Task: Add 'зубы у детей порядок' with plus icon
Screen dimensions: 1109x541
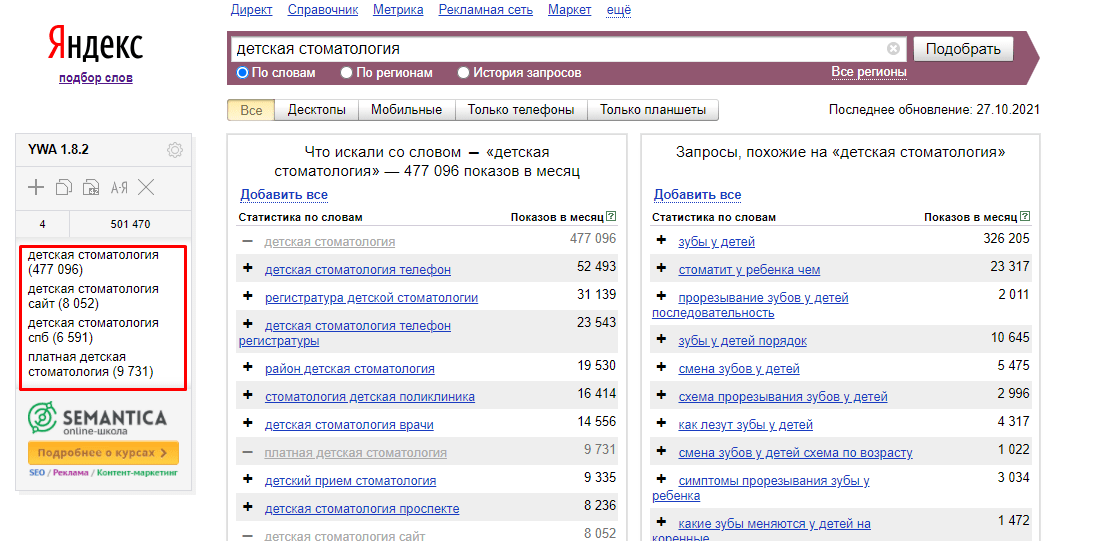Action: [661, 339]
